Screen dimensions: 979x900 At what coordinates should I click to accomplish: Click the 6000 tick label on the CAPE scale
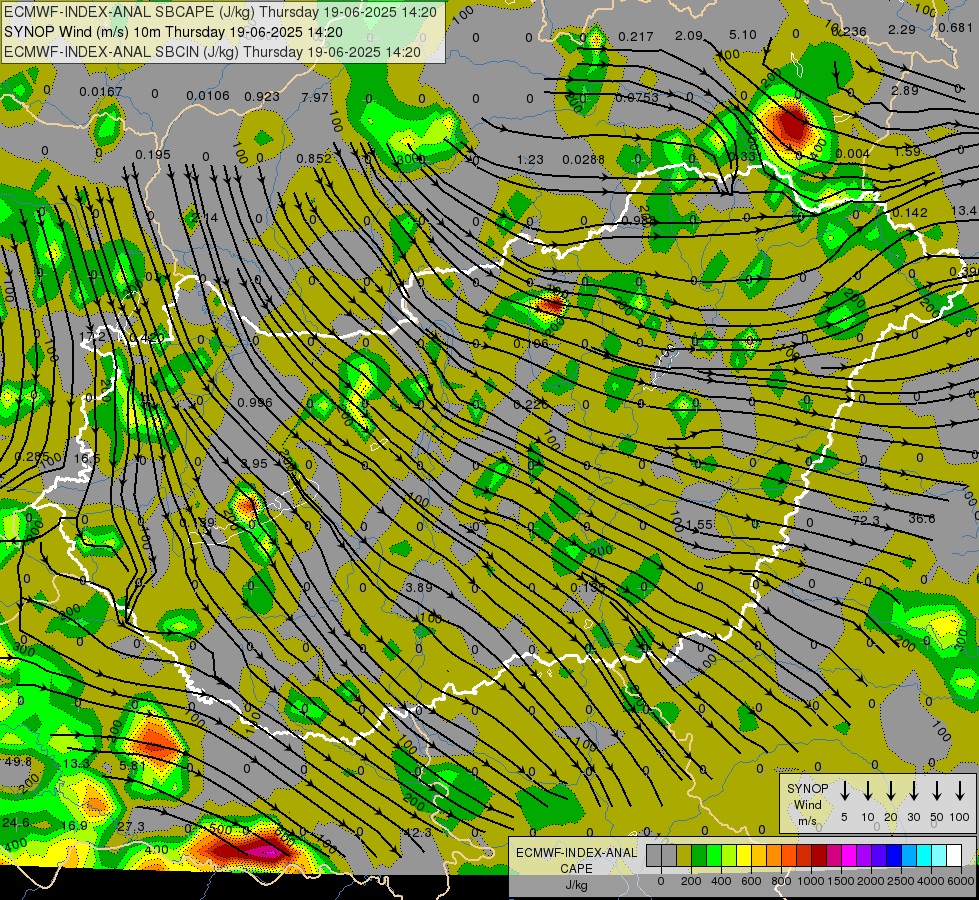(x=961, y=881)
